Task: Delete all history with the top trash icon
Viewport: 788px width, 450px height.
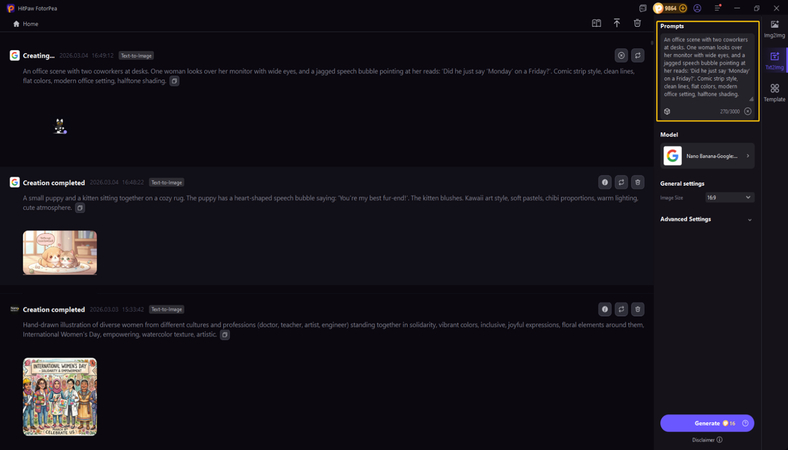Action: 637,23
